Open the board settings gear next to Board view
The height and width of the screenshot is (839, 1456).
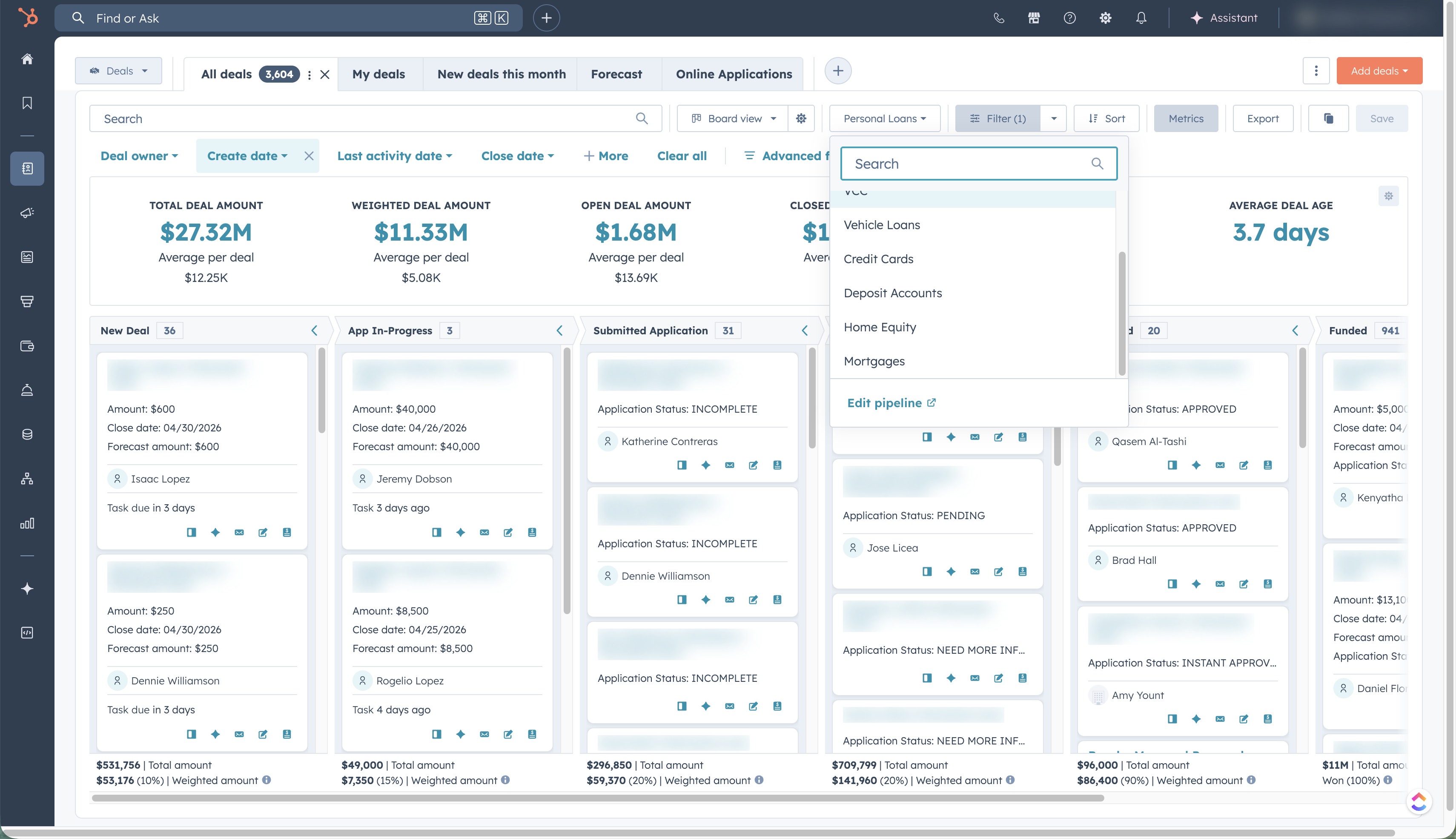tap(801, 118)
